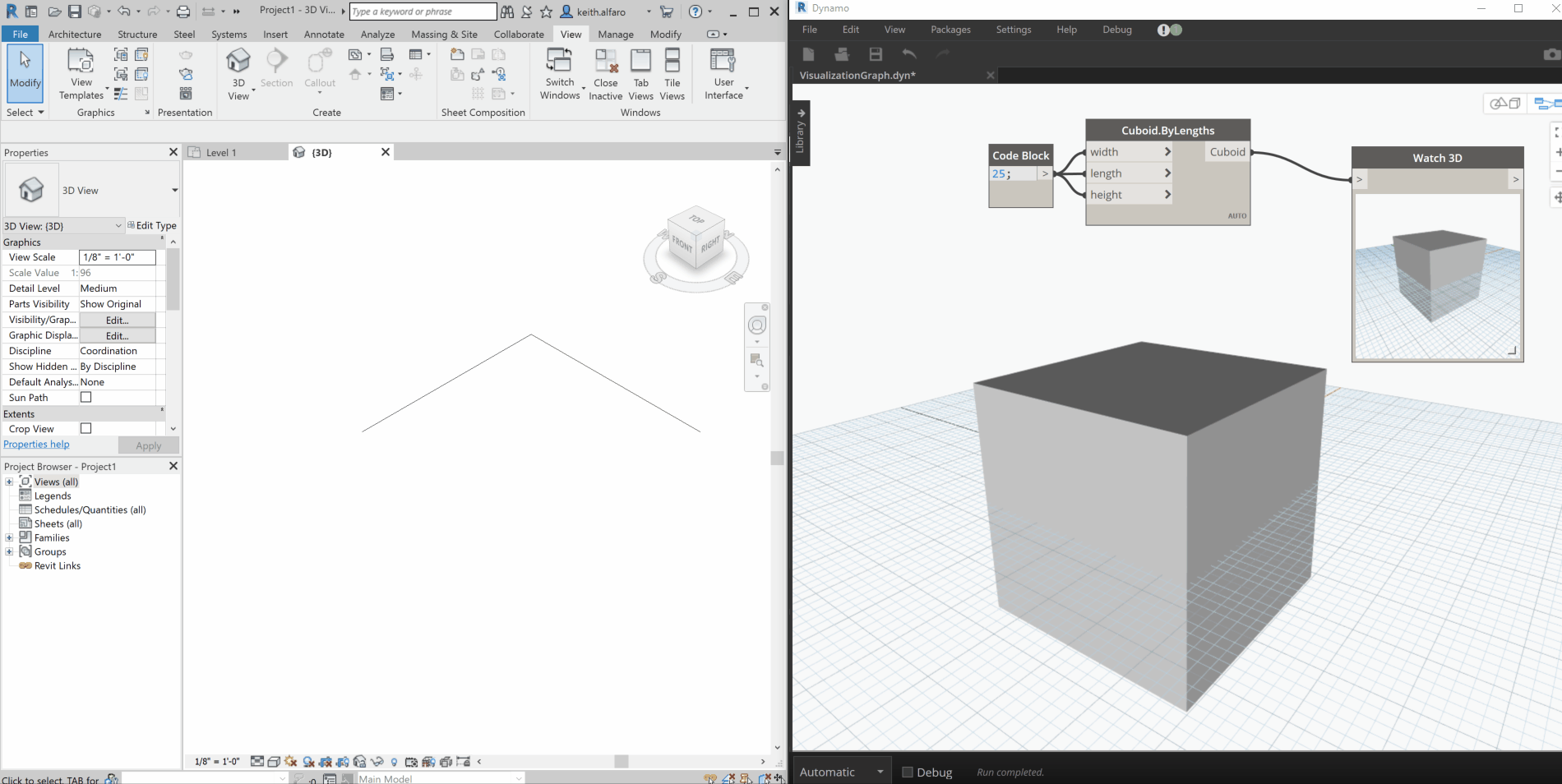
Task: Create a 3D View from ribbon
Action: tap(238, 73)
